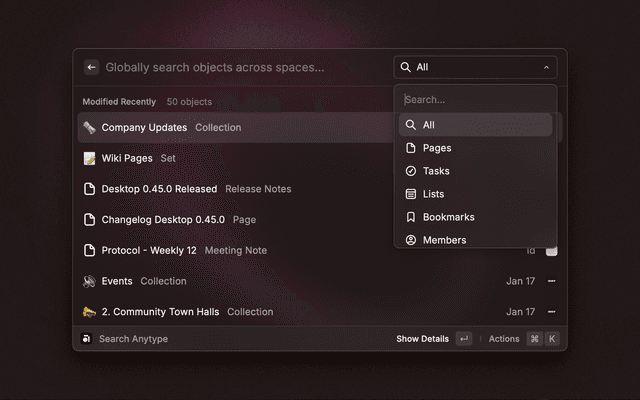
Task: Click the Desktop 0.45.0 Released page icon
Action: 89,189
